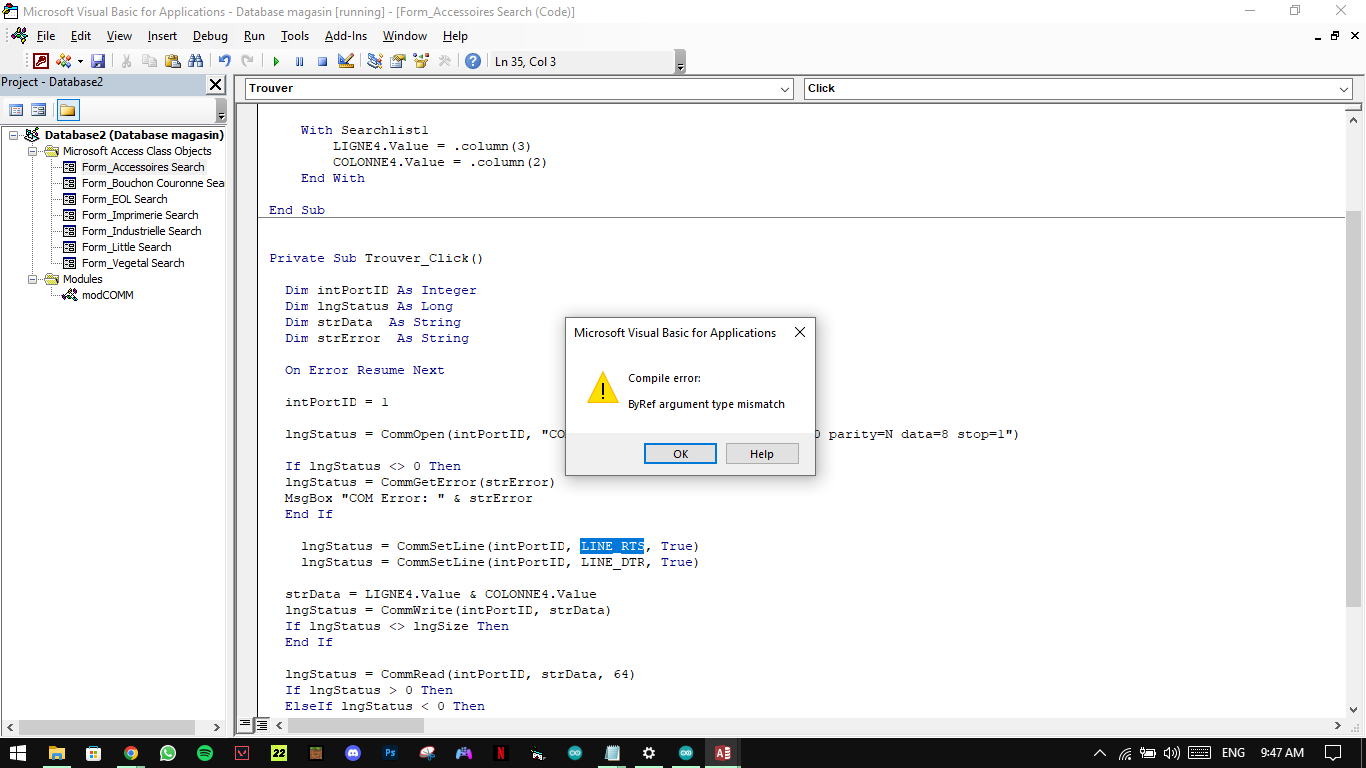Click the Run (Continue) green play icon
Screen dimensions: 1366x768
276,61
